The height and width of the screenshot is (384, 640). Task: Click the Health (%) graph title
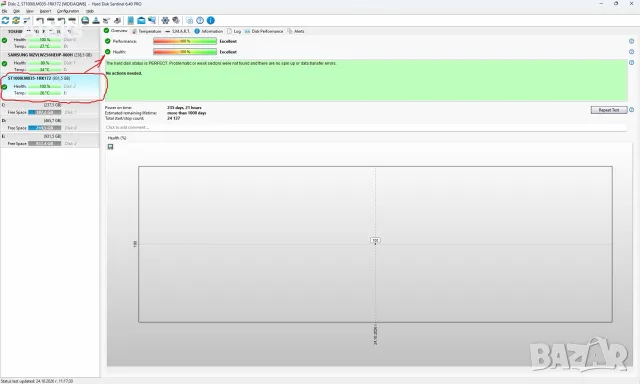(117, 138)
